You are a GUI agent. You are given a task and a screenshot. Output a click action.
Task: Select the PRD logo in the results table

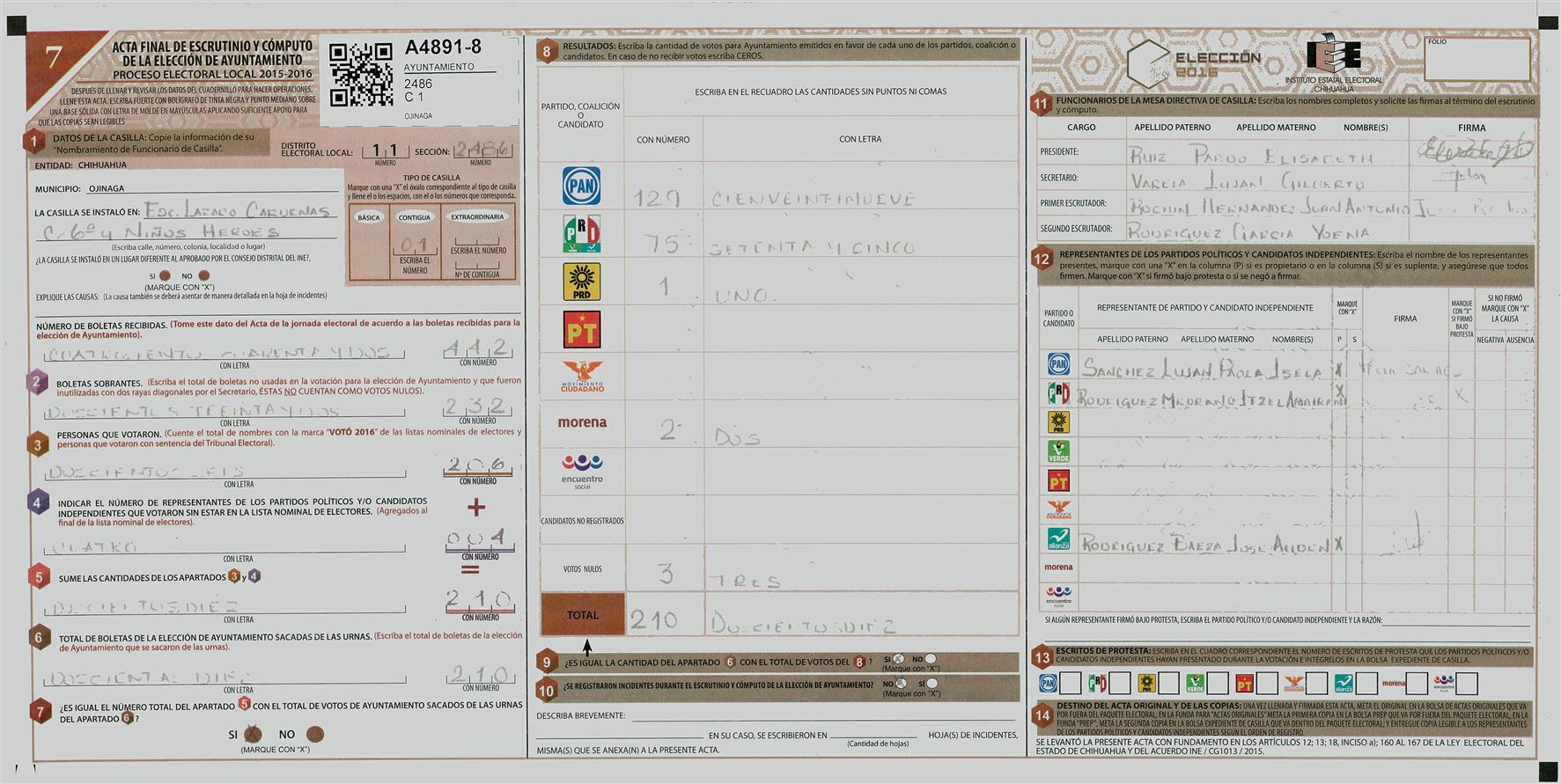[581, 282]
